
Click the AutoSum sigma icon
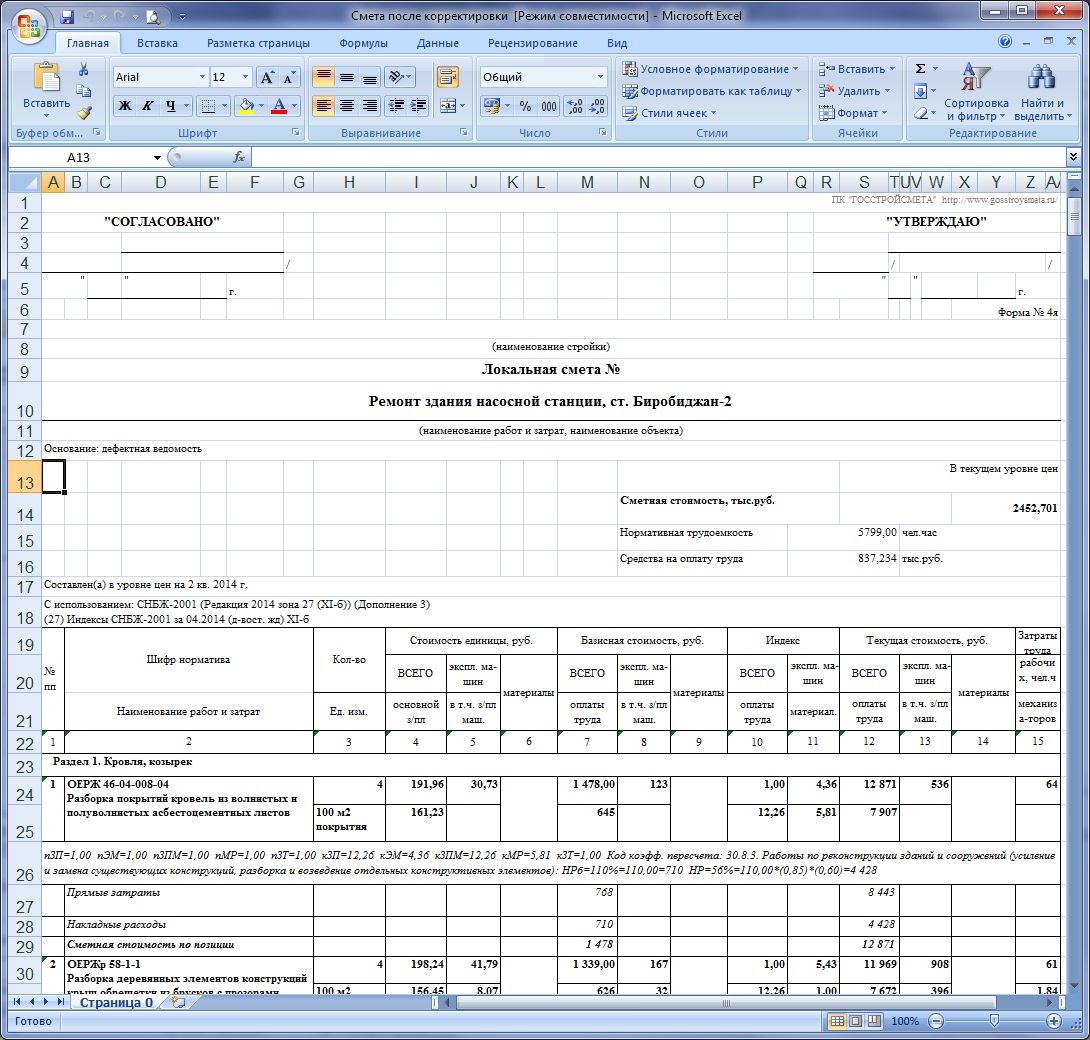click(920, 69)
